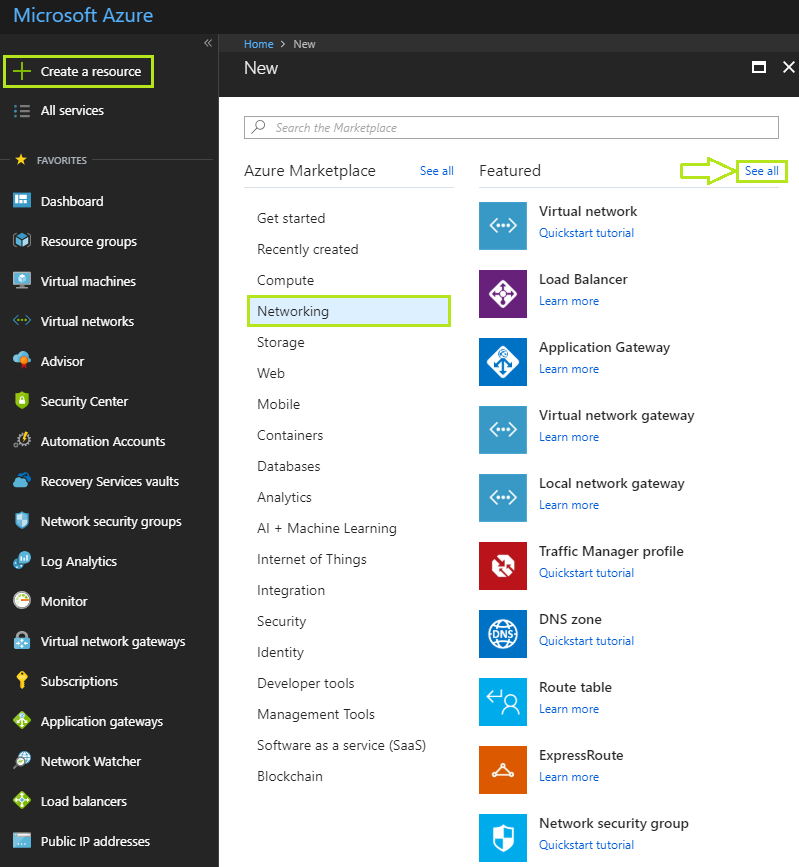Click the Create a resource plus icon

coord(22,71)
